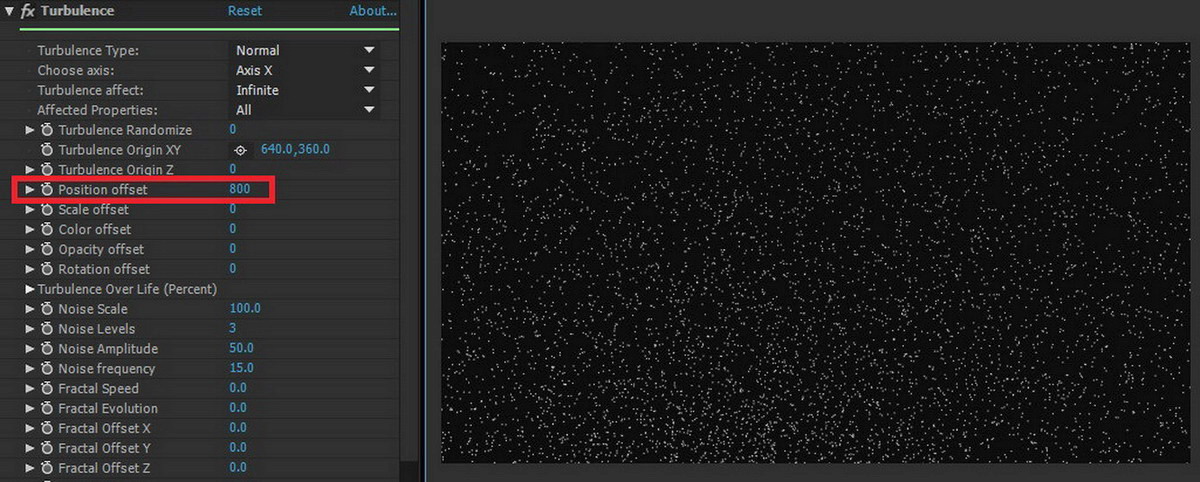Toggle the Opacity offset stopwatch

pyautogui.click(x=47, y=249)
